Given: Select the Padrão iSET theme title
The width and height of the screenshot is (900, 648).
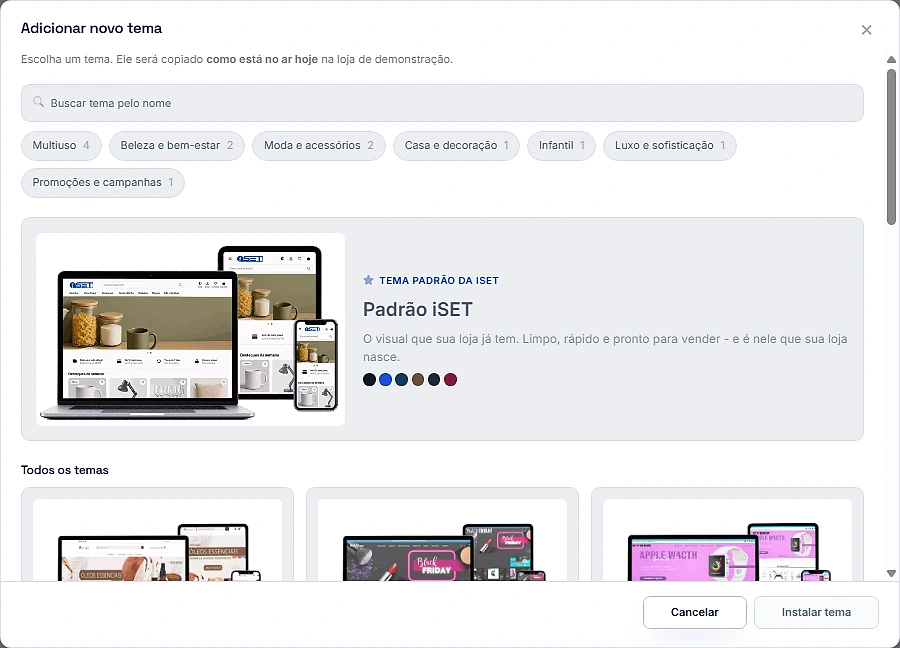Looking at the screenshot, I should [418, 309].
